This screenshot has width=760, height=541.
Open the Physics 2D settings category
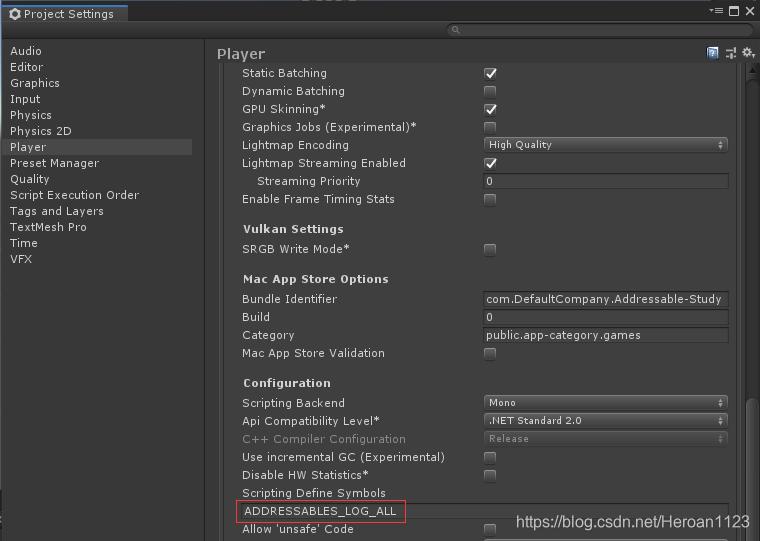41,131
